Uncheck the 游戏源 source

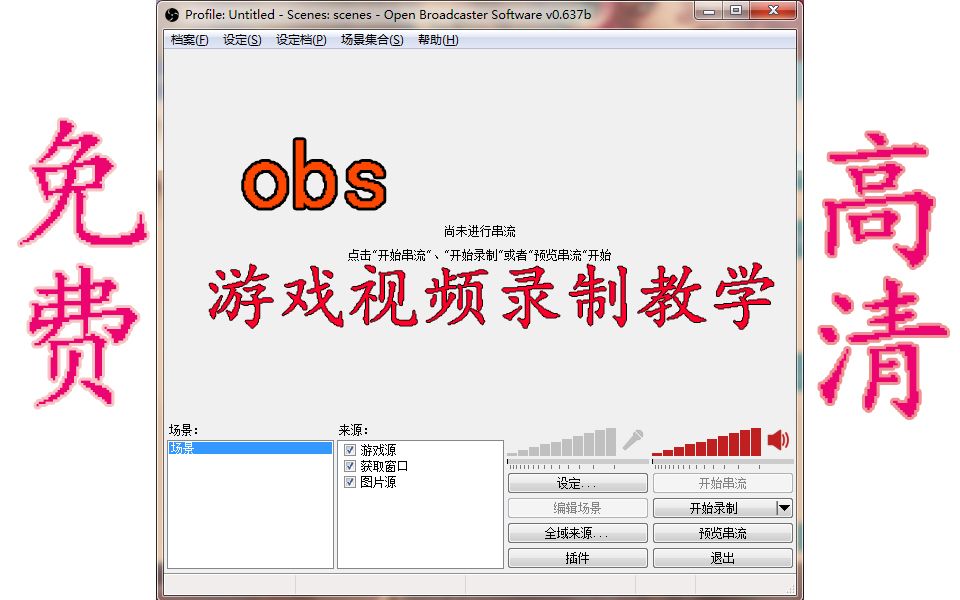click(x=349, y=450)
